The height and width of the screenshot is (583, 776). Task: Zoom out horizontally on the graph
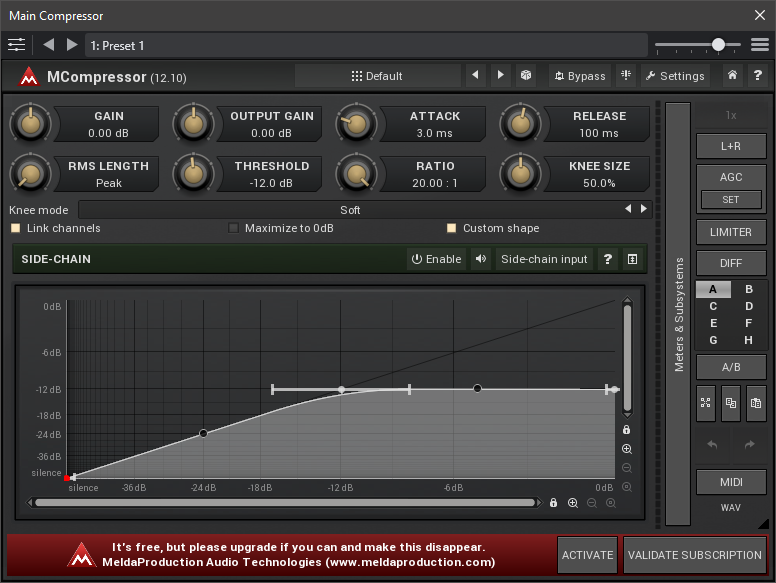[592, 503]
